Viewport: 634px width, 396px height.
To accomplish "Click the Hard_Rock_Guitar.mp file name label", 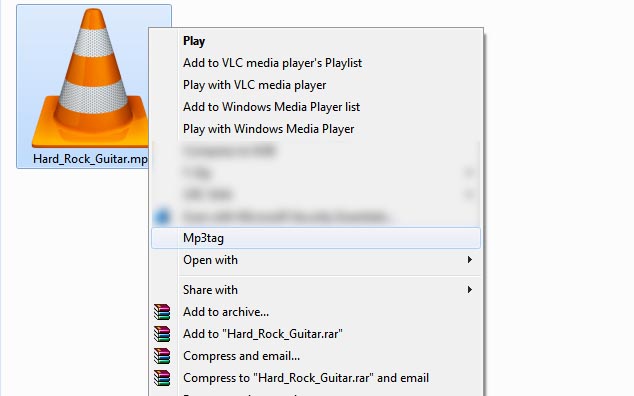I will click(90, 159).
